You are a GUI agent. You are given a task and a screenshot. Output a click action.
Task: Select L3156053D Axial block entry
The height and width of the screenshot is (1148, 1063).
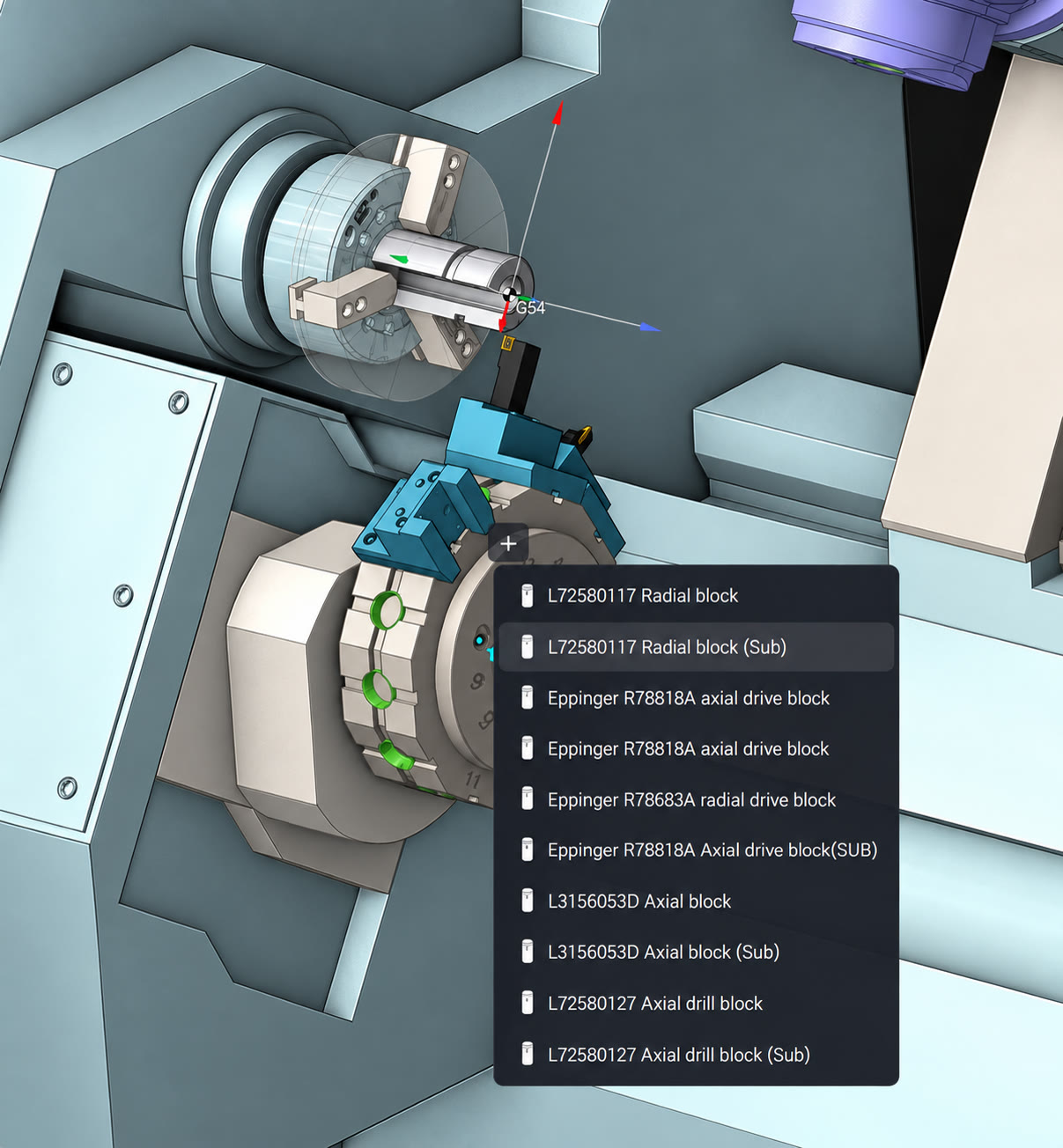[696, 901]
